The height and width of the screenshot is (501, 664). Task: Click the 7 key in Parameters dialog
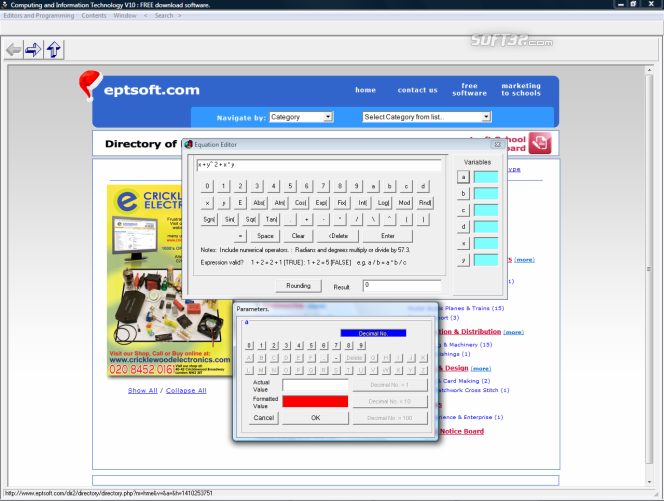(x=336, y=346)
